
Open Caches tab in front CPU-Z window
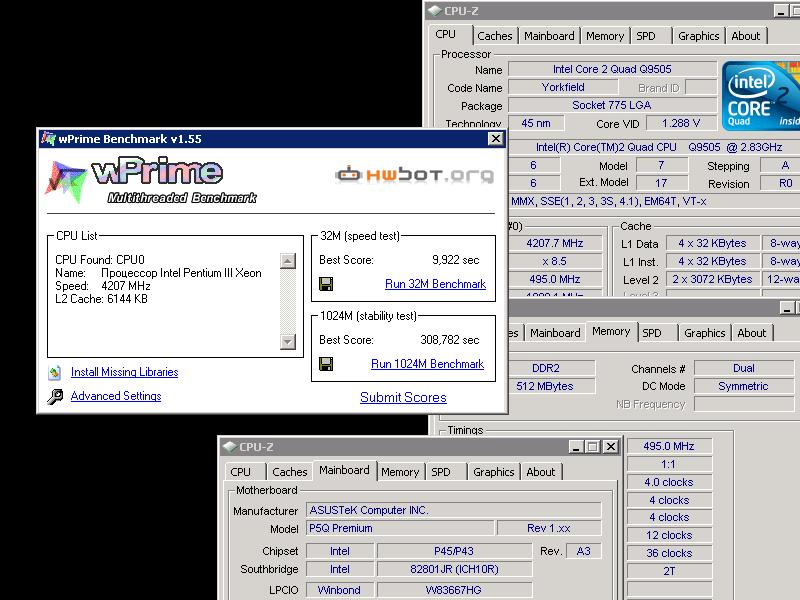(x=290, y=472)
